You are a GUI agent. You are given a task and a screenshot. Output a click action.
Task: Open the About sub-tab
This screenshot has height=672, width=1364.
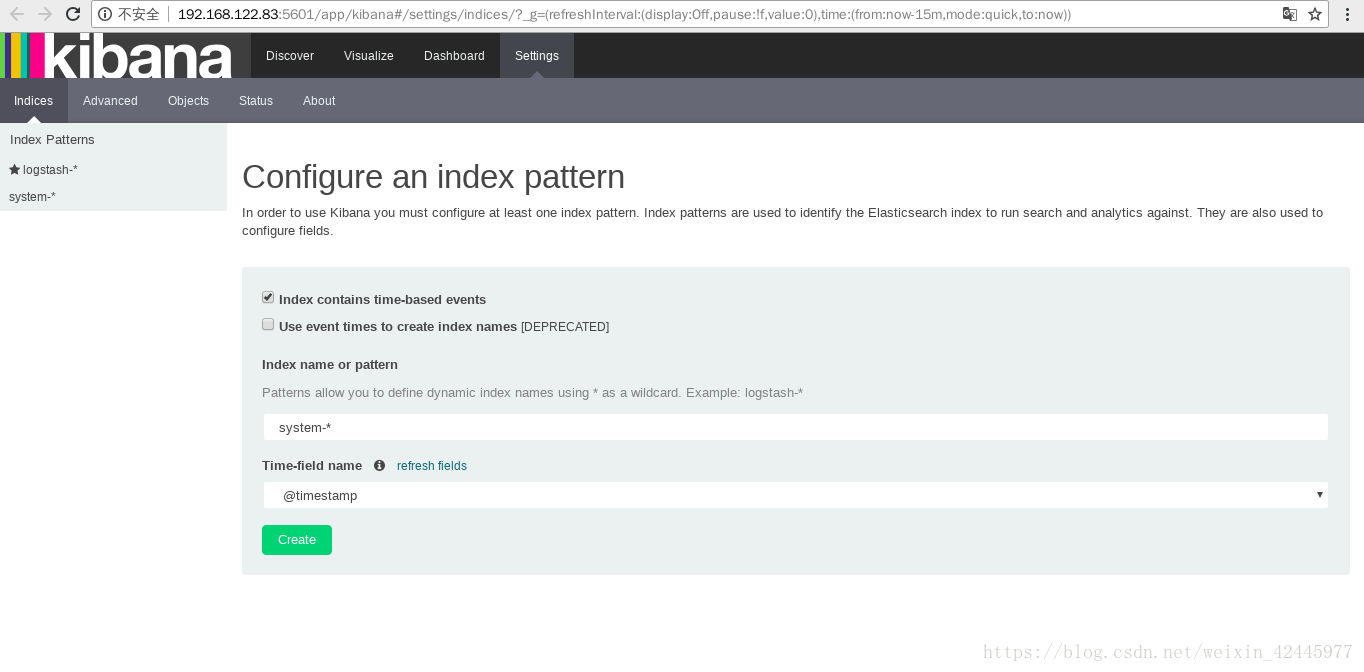coord(319,101)
